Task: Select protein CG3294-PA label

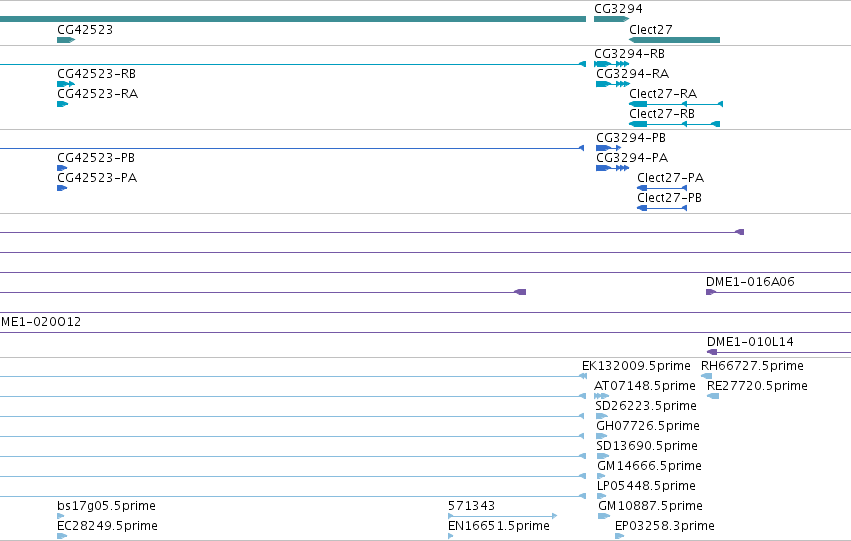Action: [632, 158]
